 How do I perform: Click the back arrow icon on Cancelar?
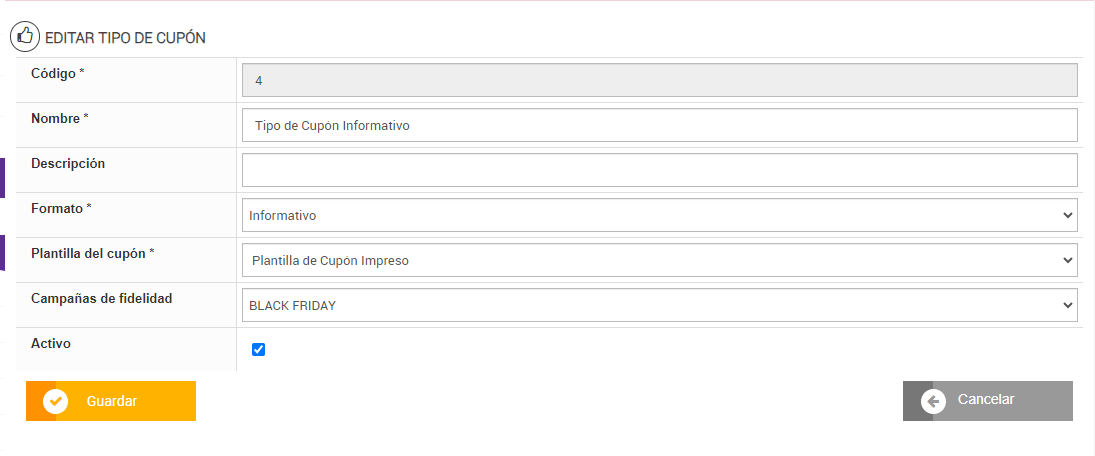tap(933, 401)
